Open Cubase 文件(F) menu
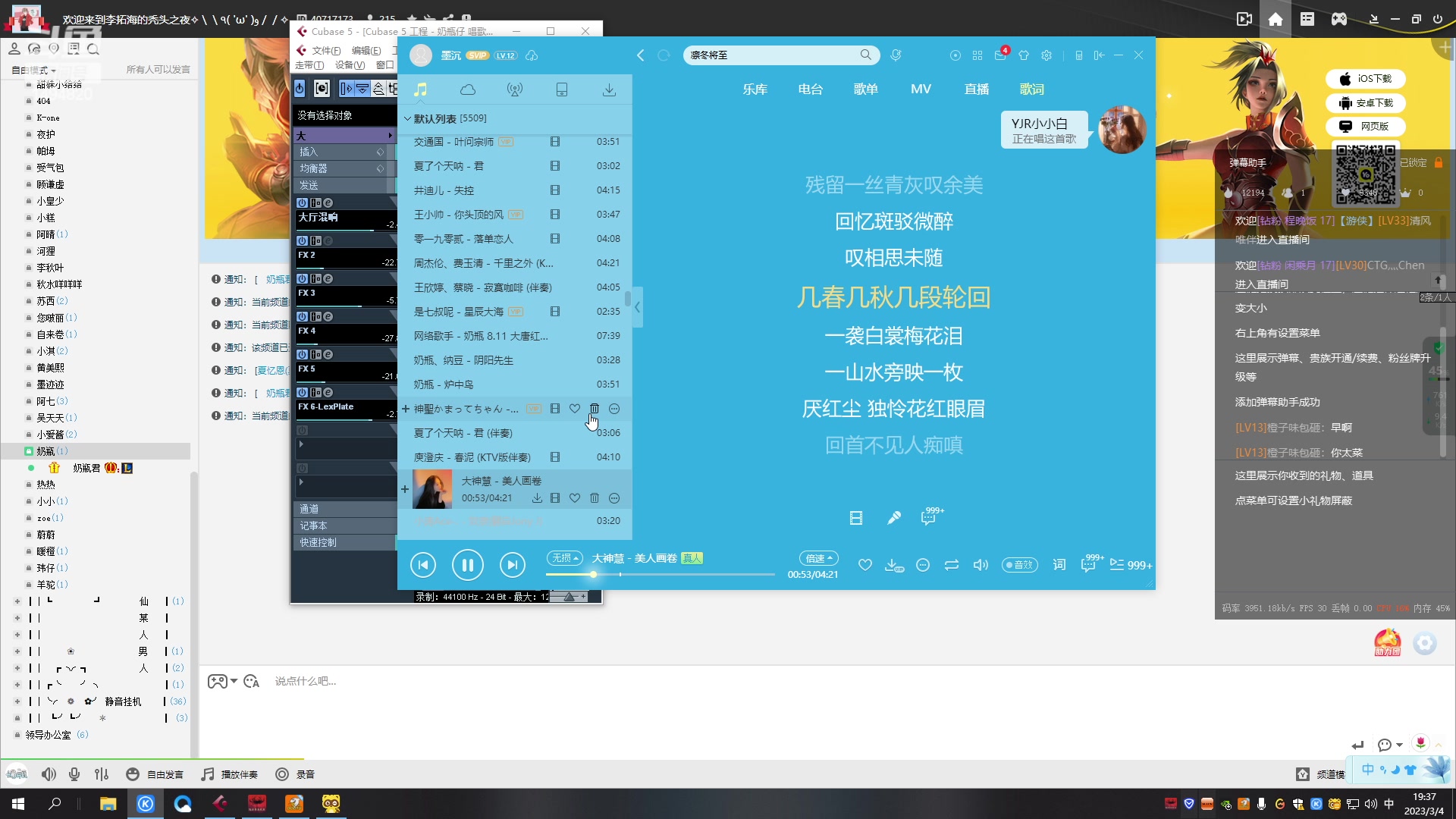Image resolution: width=1456 pixels, height=819 pixels. (x=327, y=51)
